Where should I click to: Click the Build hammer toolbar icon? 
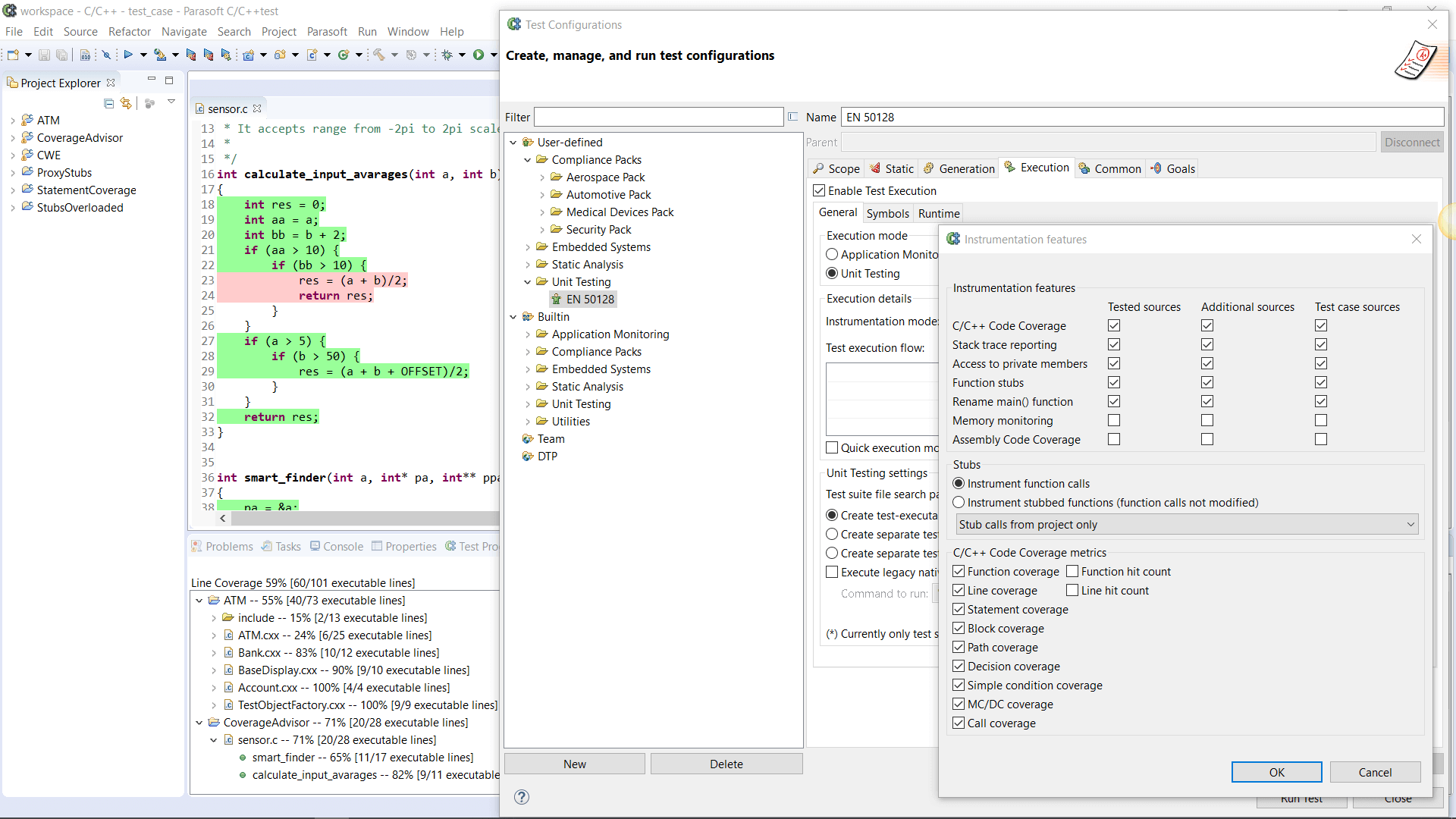pyautogui.click(x=379, y=55)
